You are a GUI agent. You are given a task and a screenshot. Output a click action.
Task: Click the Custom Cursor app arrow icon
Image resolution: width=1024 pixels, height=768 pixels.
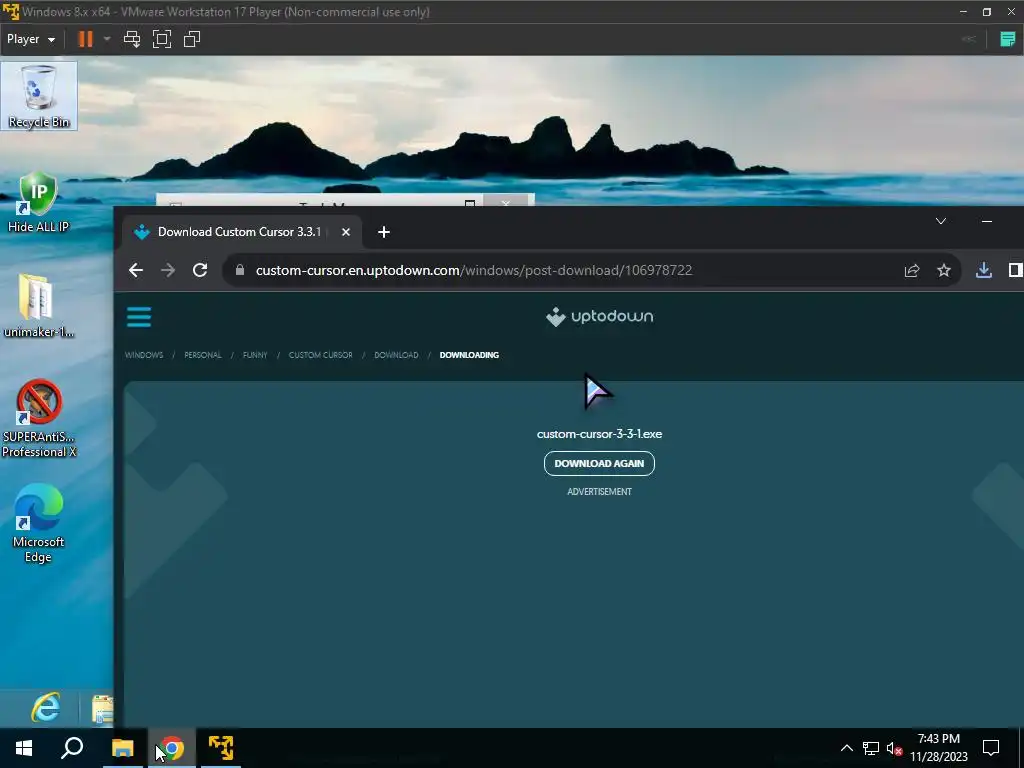pos(598,392)
